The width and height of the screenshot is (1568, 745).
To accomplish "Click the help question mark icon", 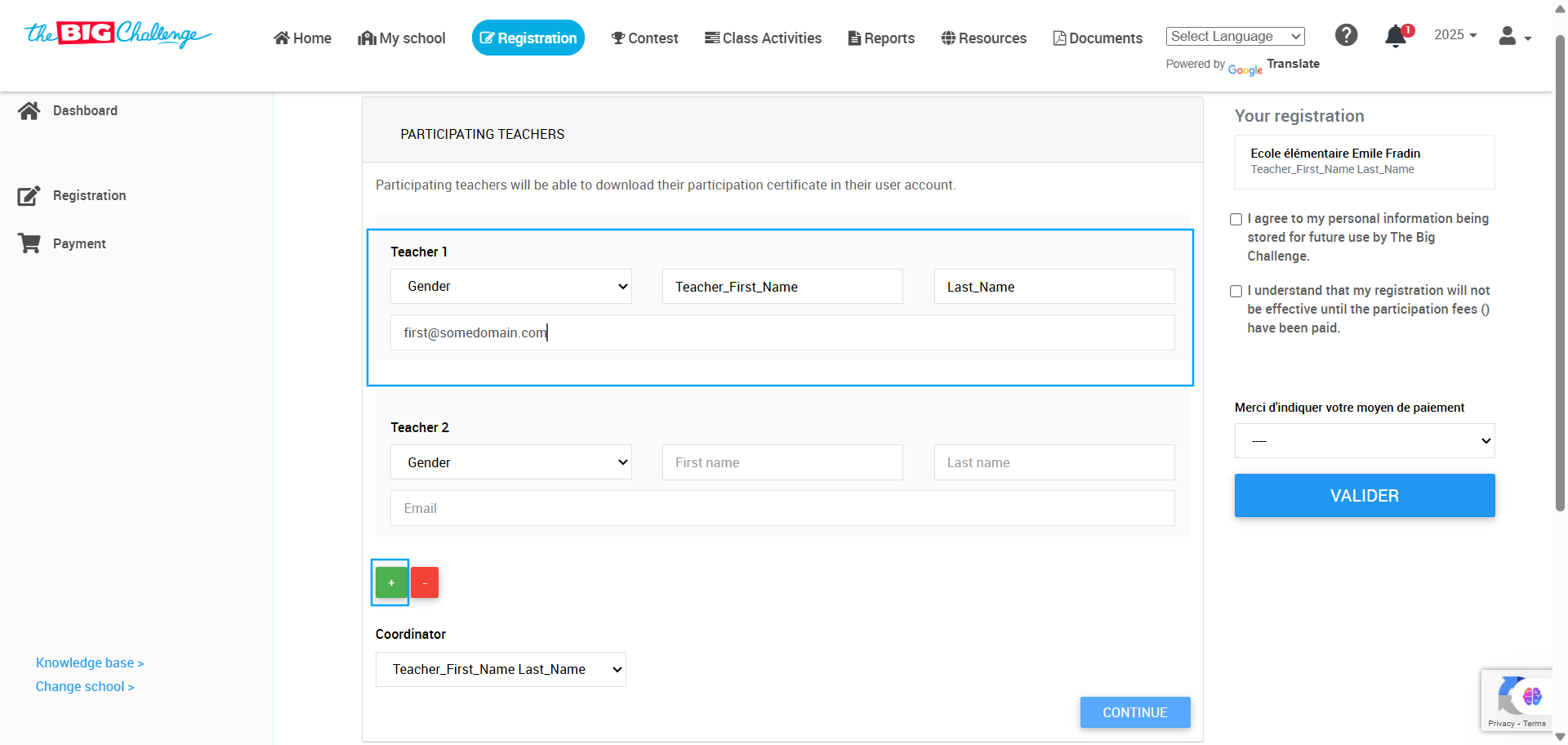I will click(x=1346, y=35).
